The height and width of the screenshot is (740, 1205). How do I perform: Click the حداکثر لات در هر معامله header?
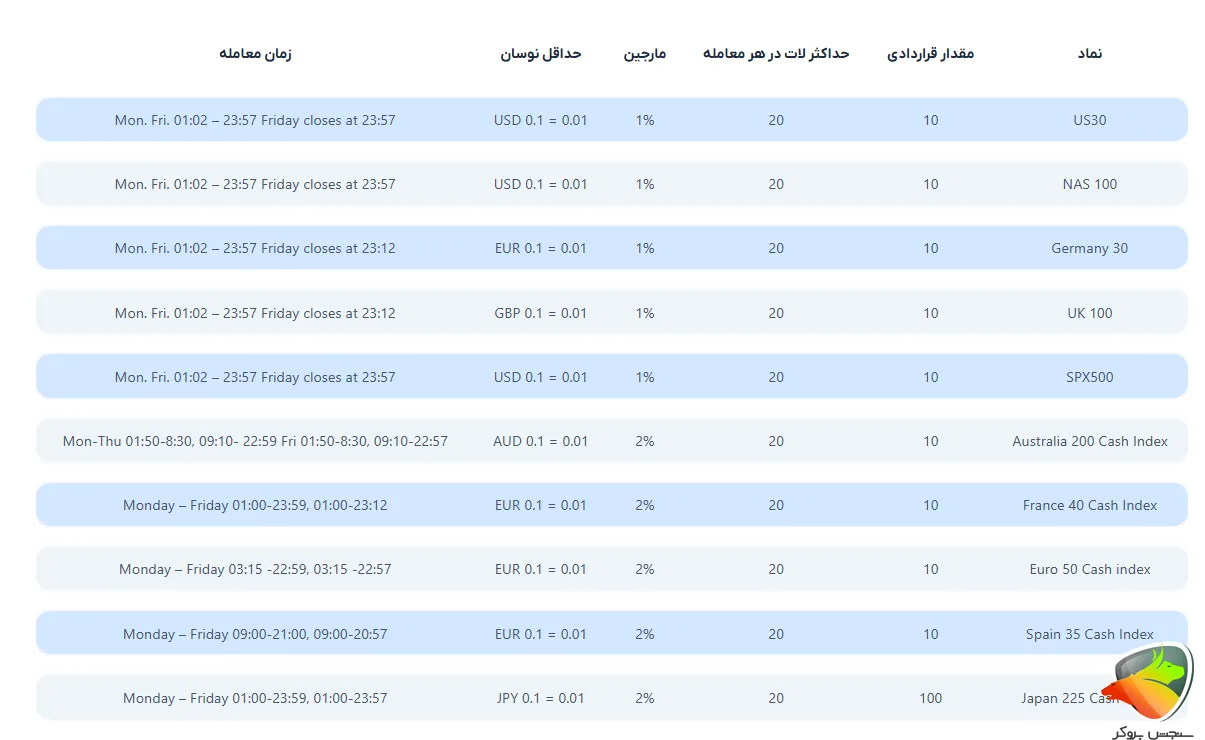[x=776, y=54]
